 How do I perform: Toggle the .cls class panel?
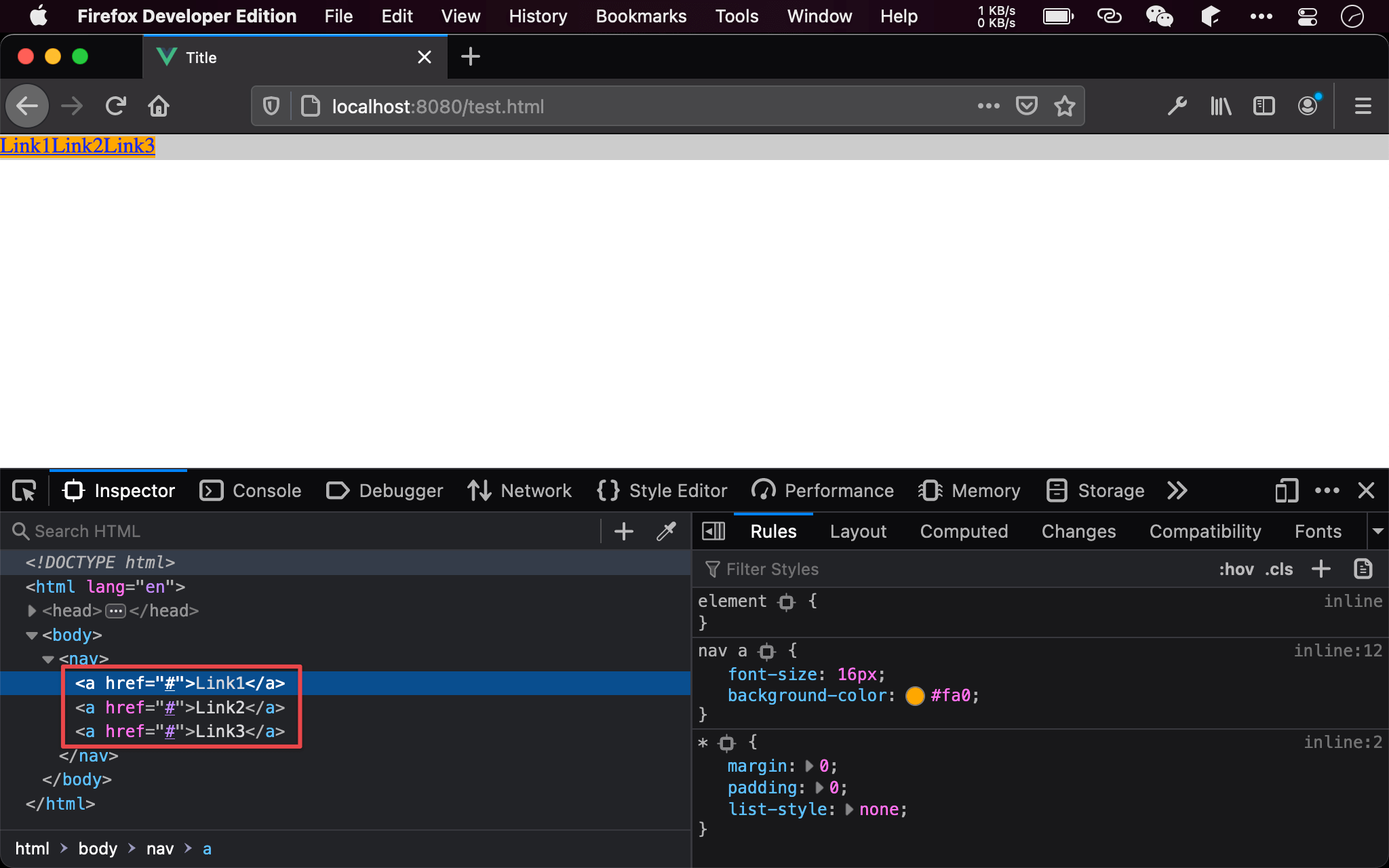click(1278, 569)
